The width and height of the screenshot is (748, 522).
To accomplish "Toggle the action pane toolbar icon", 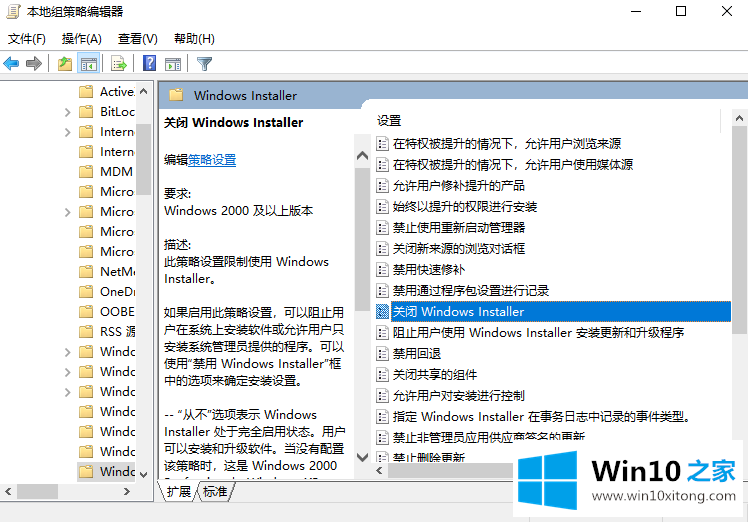I will pyautogui.click(x=173, y=63).
